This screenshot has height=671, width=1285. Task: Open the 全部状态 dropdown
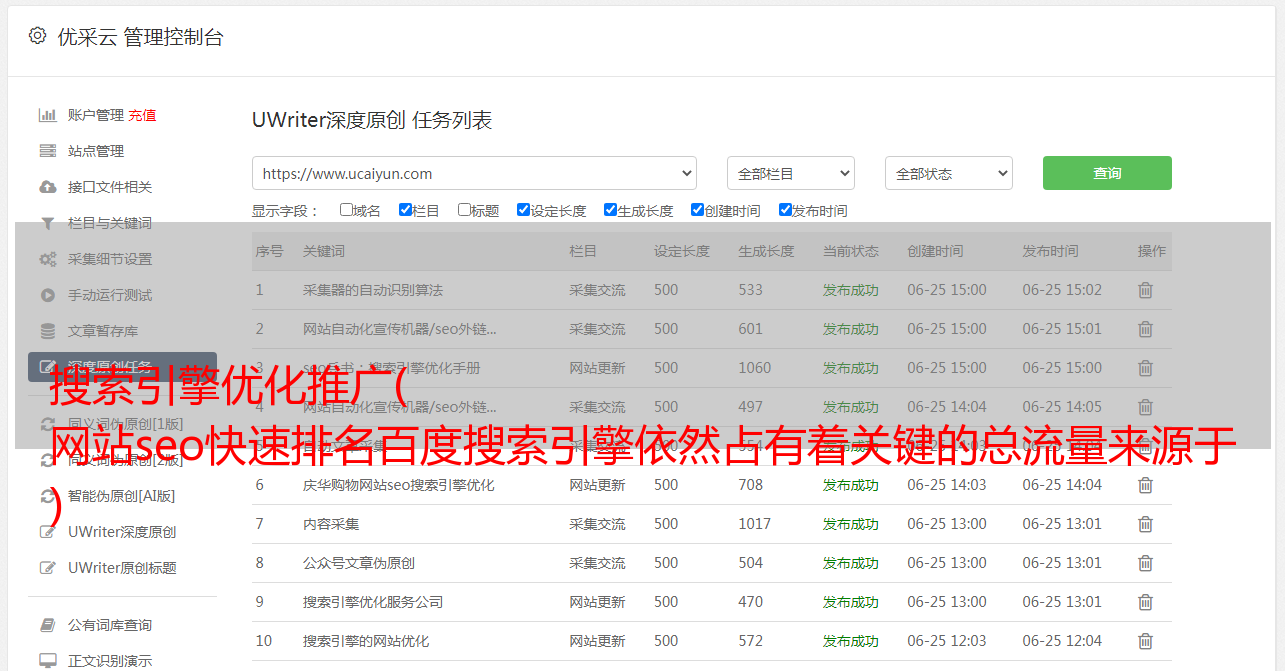point(949,173)
